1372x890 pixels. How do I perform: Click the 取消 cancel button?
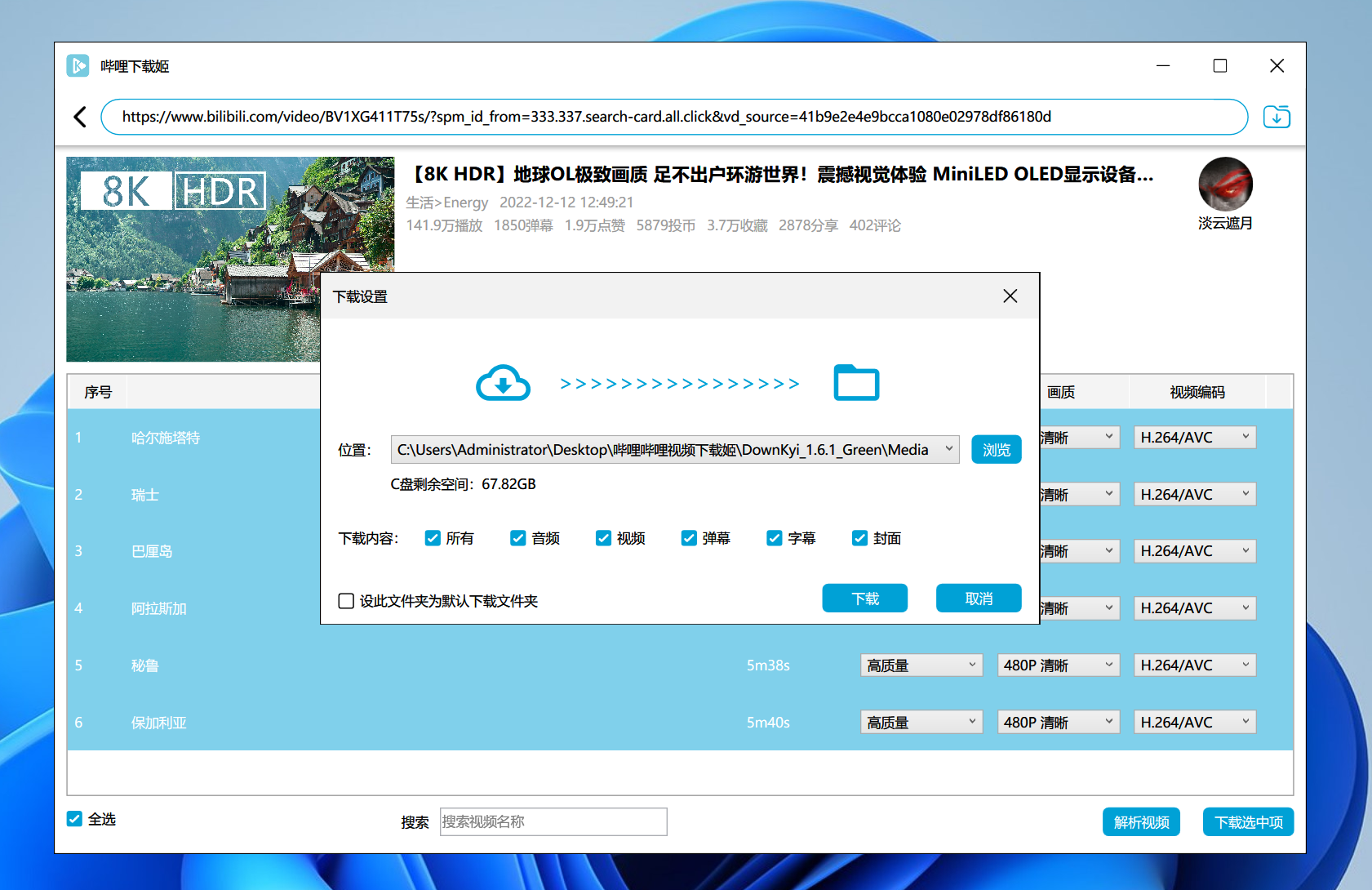(979, 598)
